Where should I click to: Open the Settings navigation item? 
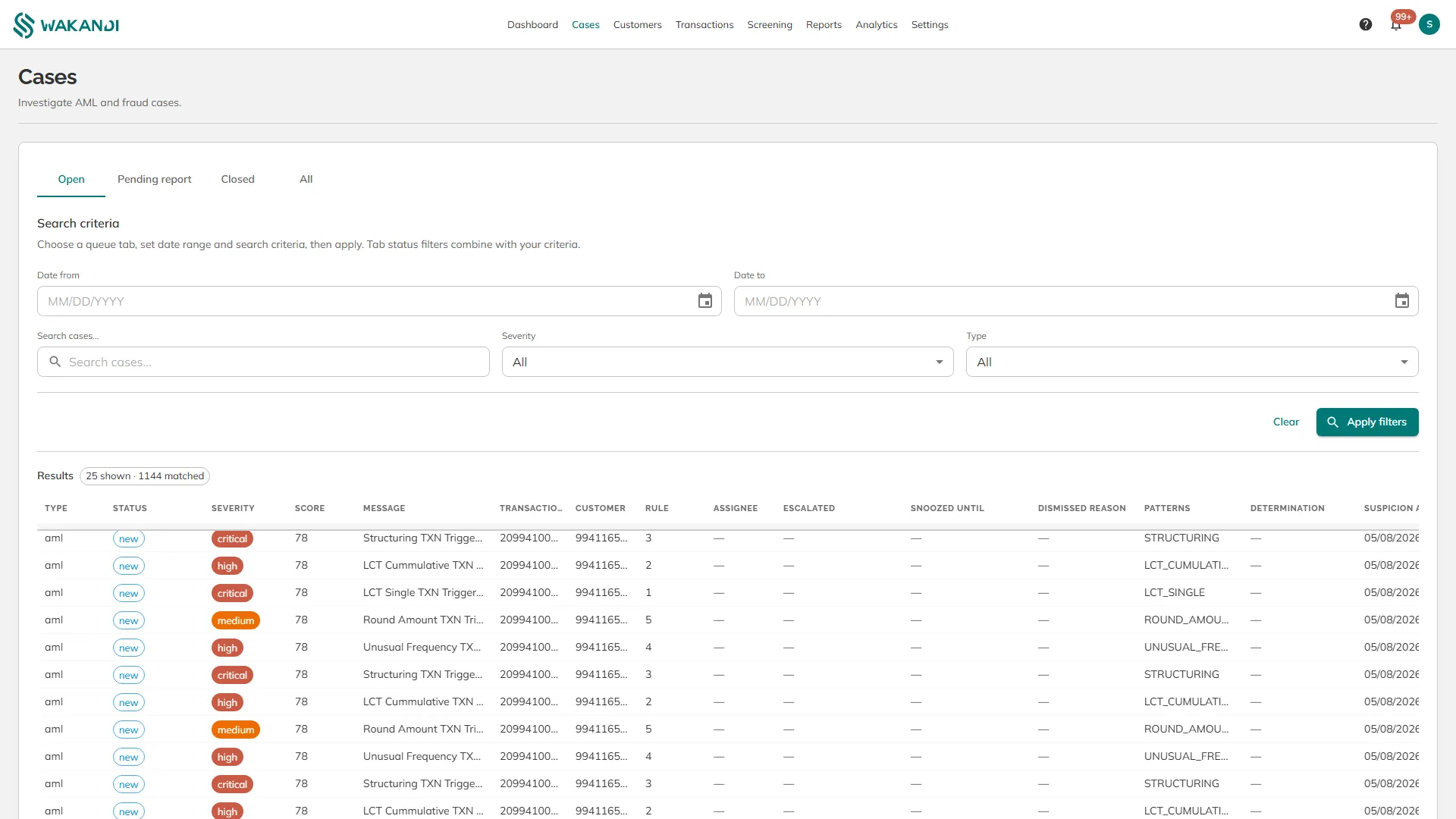point(930,25)
